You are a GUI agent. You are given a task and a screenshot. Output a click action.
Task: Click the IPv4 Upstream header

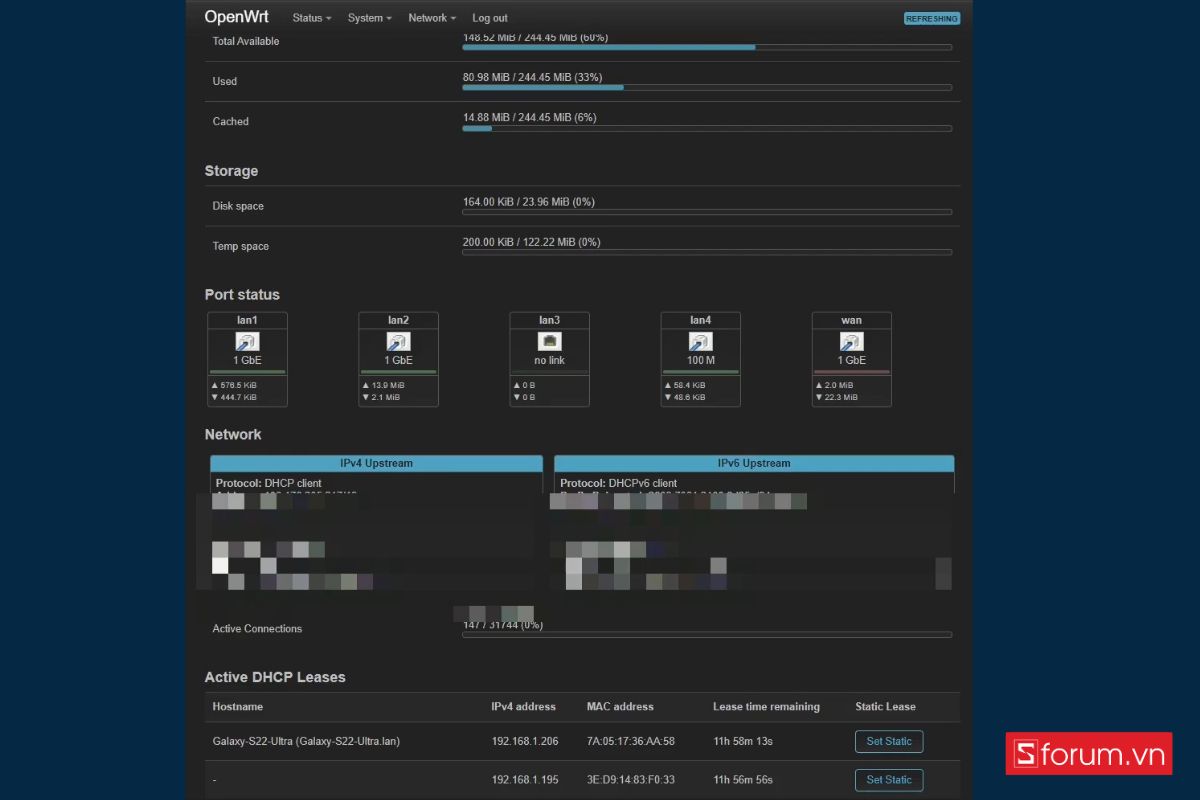[376, 463]
